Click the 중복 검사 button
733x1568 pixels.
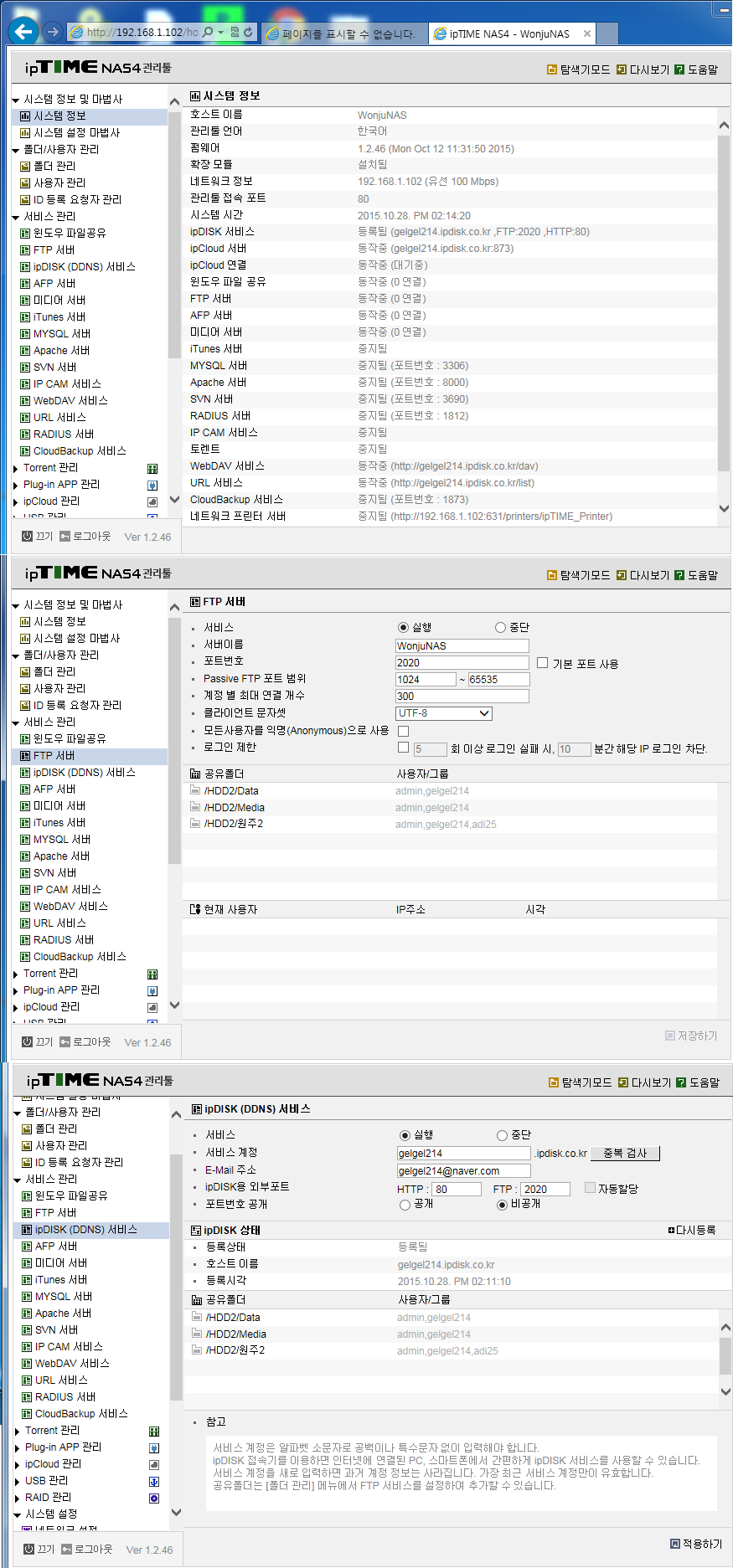(625, 1154)
